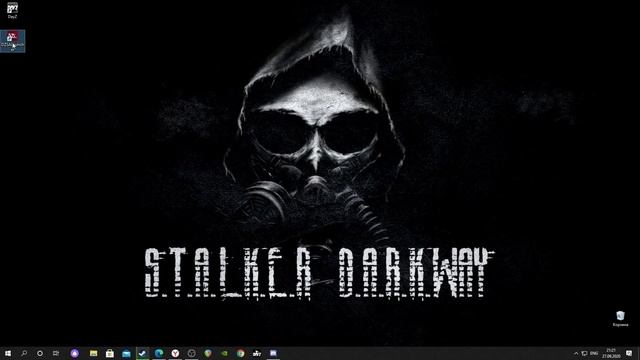Click the gray circular taskbar app icon
Viewport: 640px width, 360px height.
pos(191,353)
